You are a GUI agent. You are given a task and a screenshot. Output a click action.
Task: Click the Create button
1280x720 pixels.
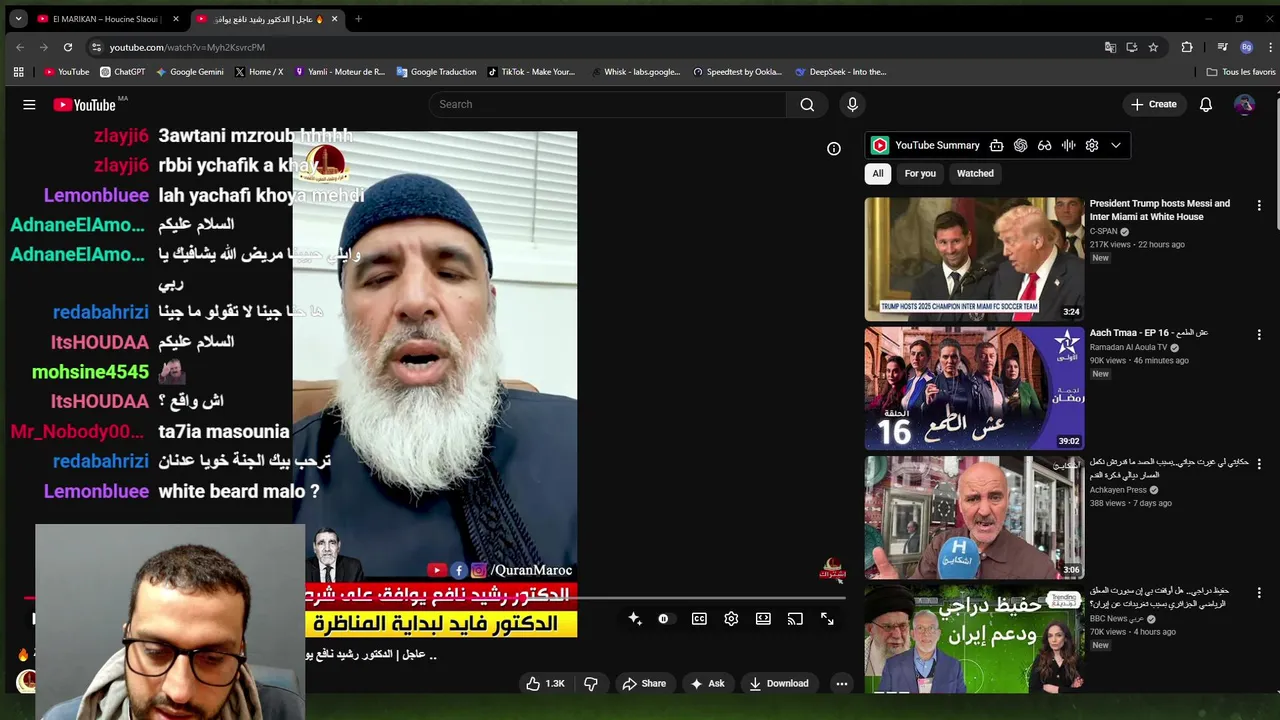click(x=1153, y=104)
